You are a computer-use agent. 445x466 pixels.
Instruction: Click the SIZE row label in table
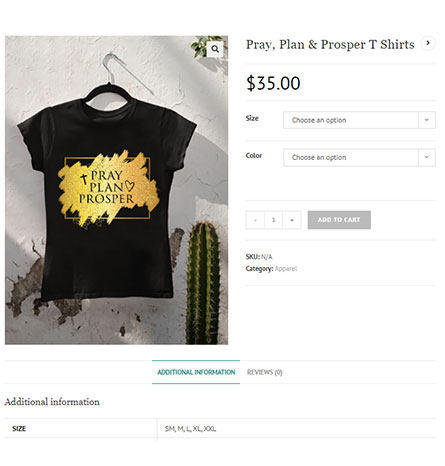[x=19, y=429]
